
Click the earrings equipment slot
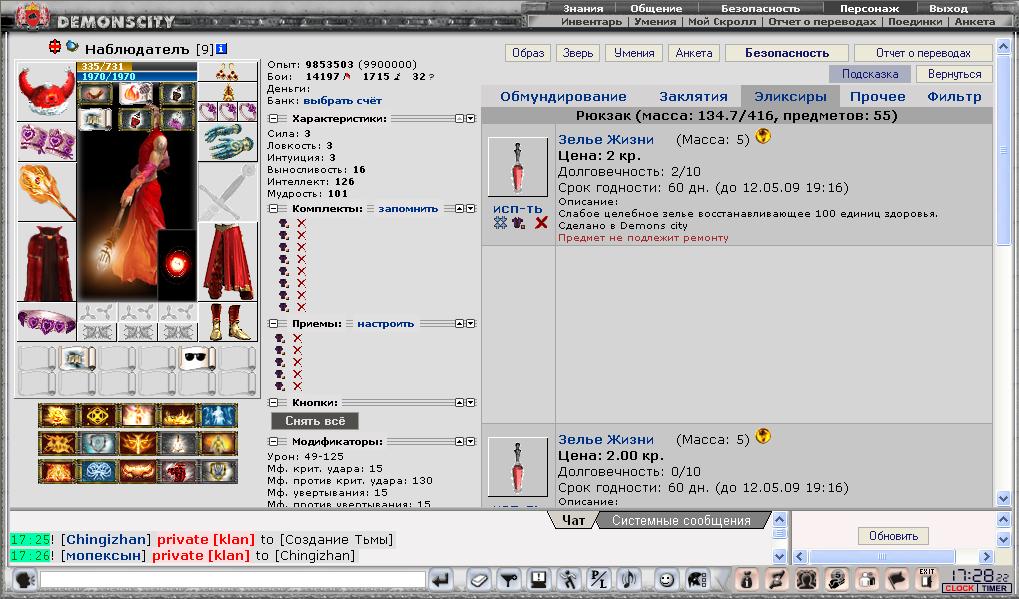point(227,71)
